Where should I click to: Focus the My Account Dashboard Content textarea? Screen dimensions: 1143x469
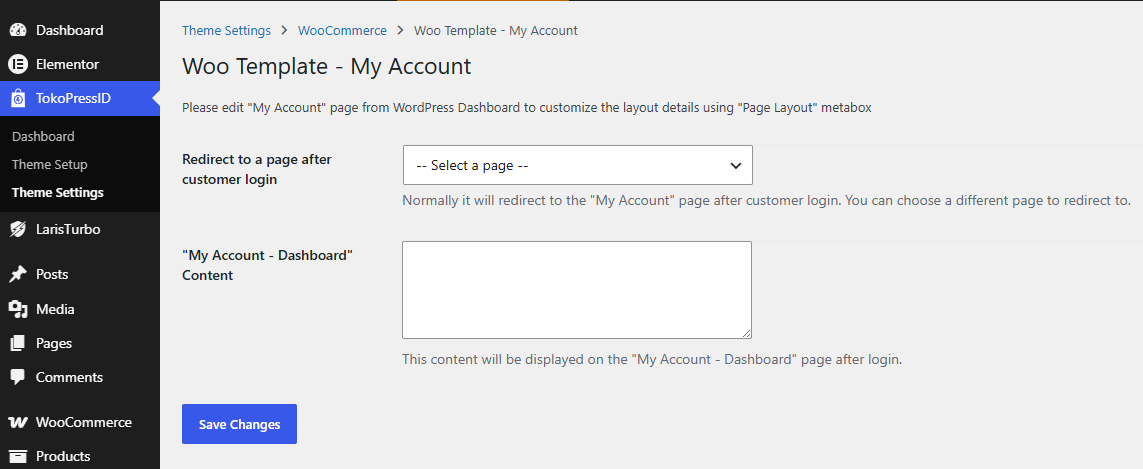click(577, 290)
